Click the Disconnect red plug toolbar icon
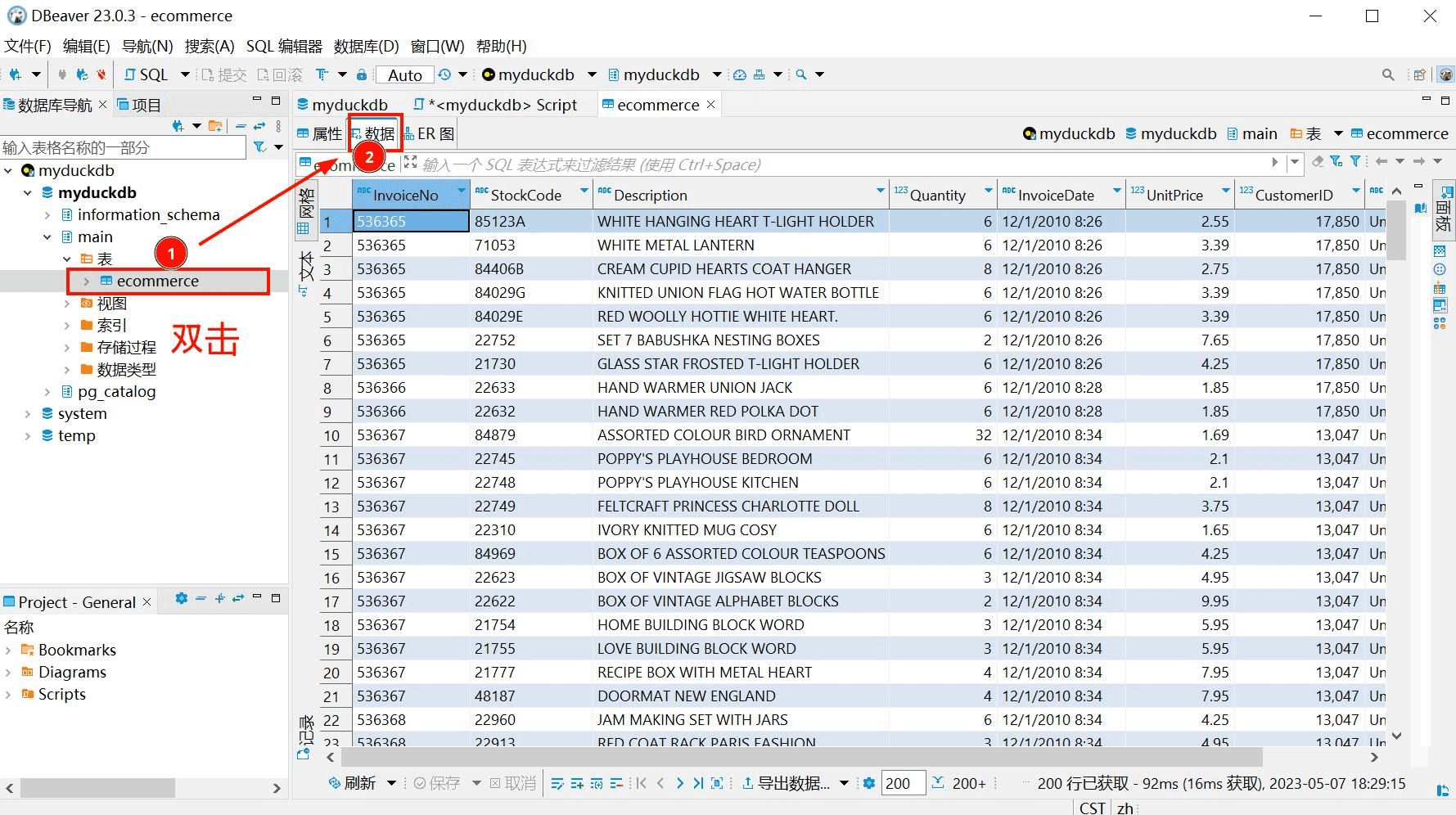 coord(101,74)
